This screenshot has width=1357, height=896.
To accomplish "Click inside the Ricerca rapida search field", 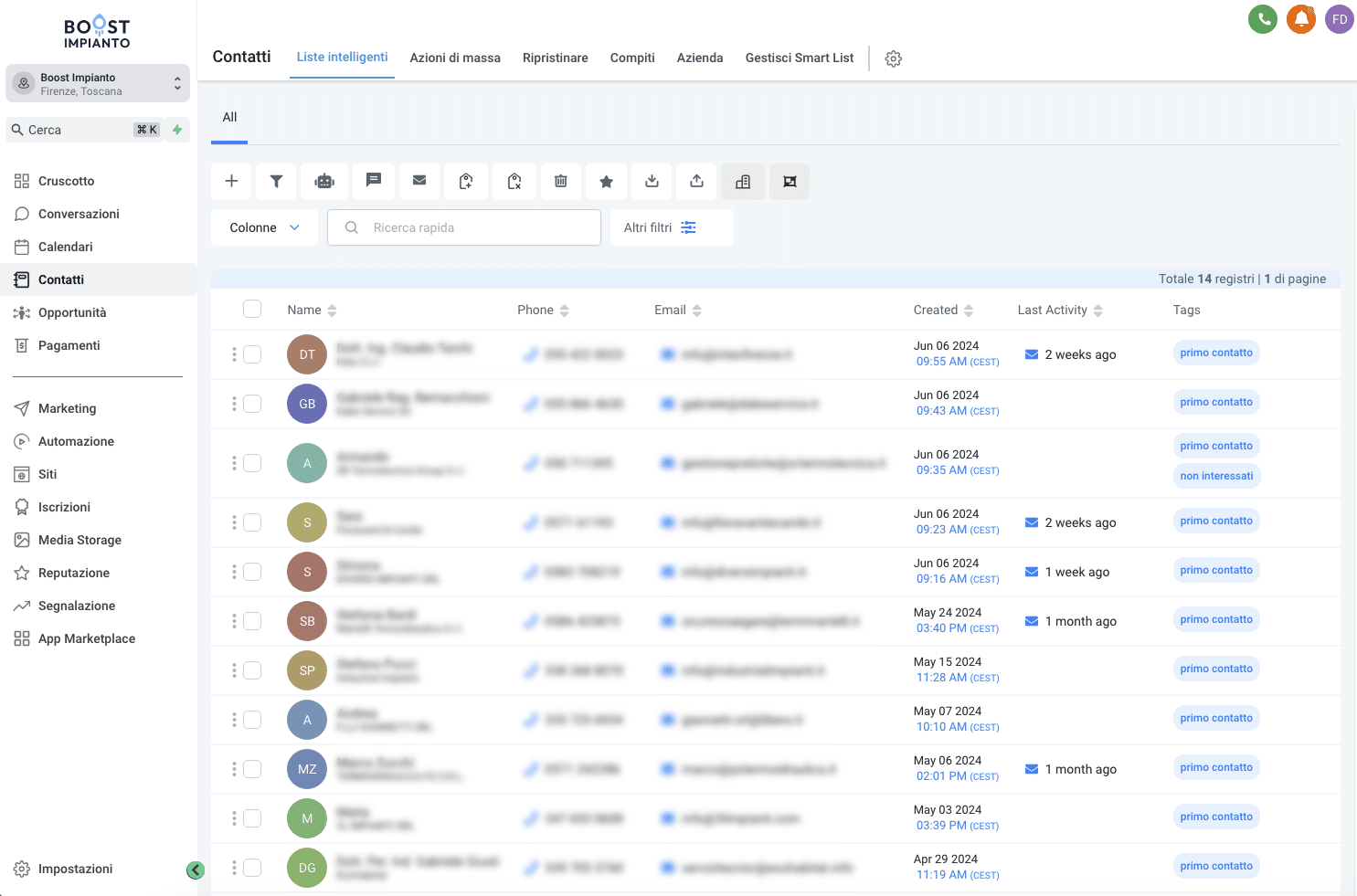I will [x=475, y=227].
